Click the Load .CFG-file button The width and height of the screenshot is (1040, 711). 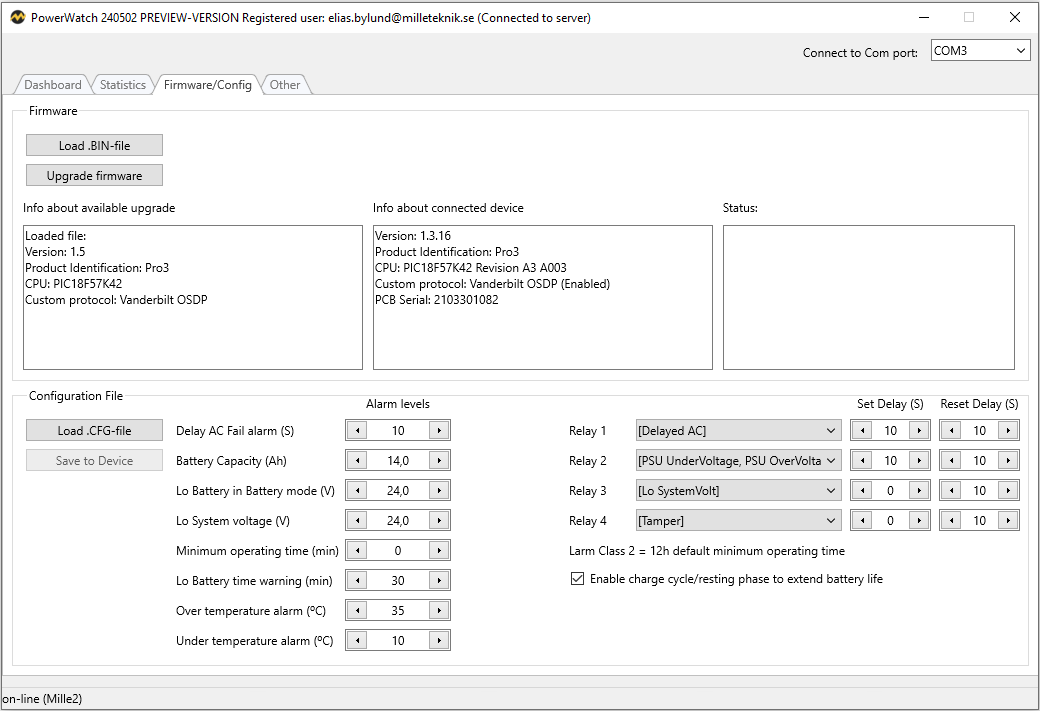[94, 430]
